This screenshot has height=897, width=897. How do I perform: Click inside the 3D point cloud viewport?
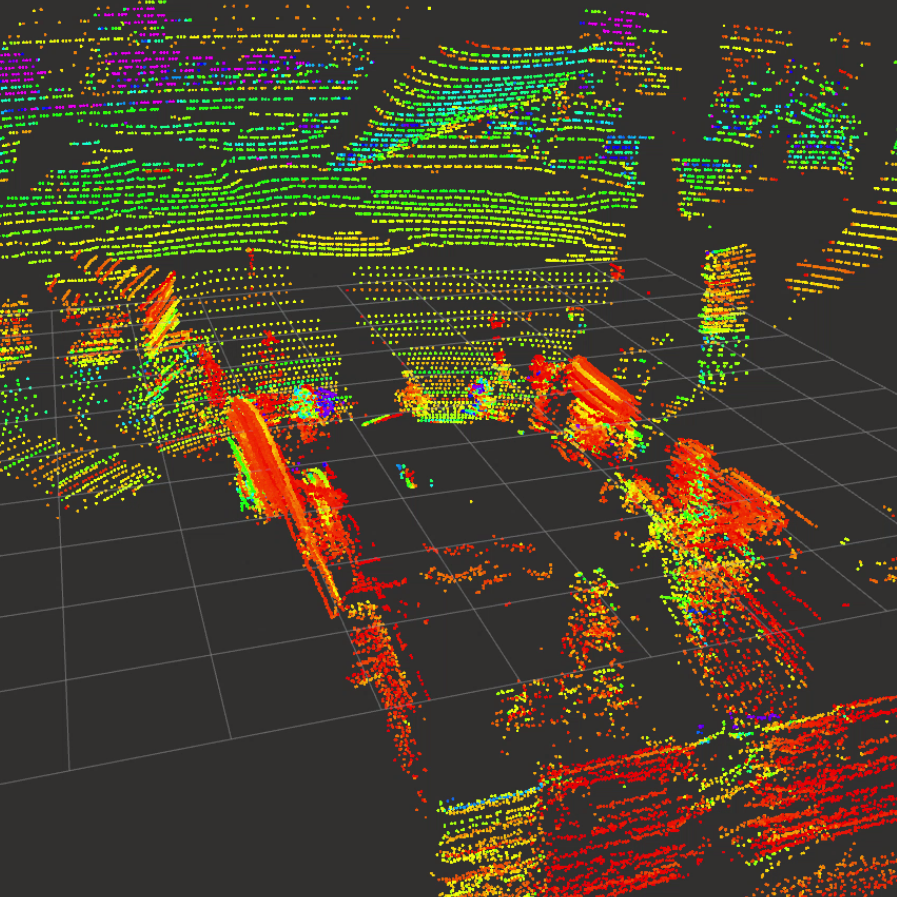(448, 448)
